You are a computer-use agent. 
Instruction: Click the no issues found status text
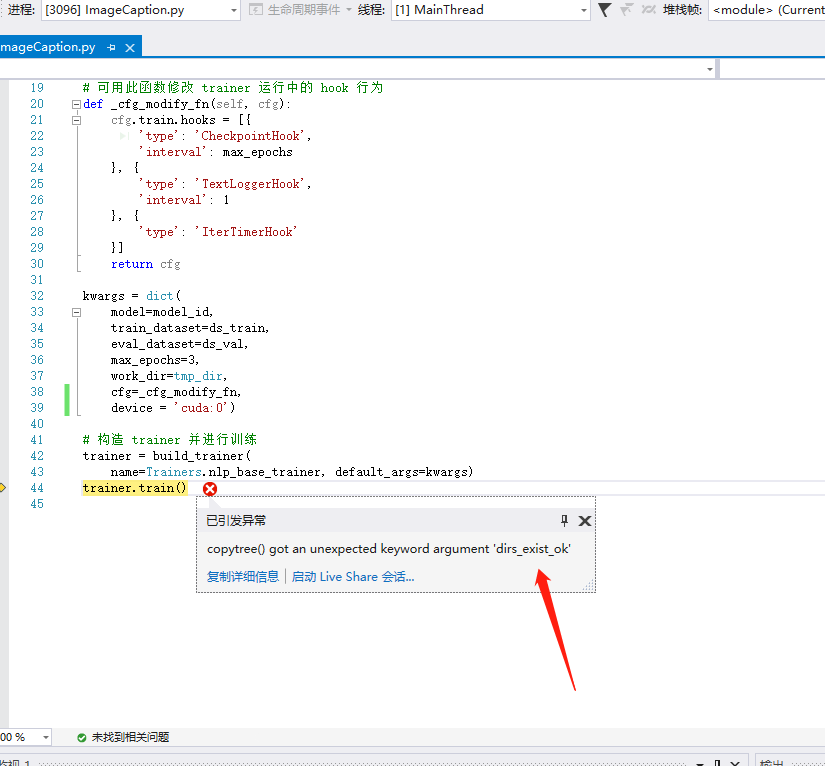pyautogui.click(x=130, y=737)
